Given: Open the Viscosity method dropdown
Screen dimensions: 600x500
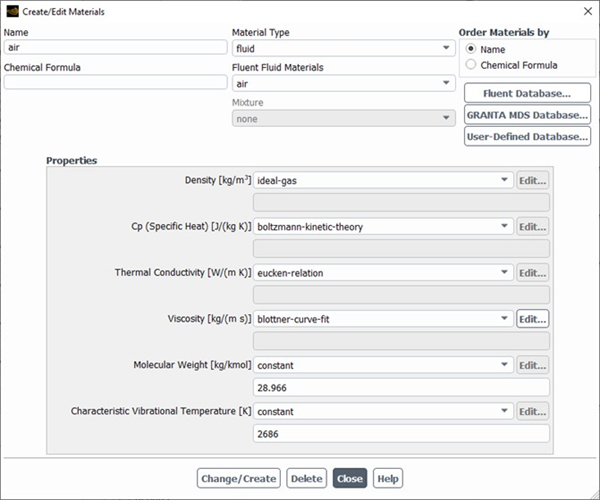Looking at the screenshot, I should coord(383,319).
